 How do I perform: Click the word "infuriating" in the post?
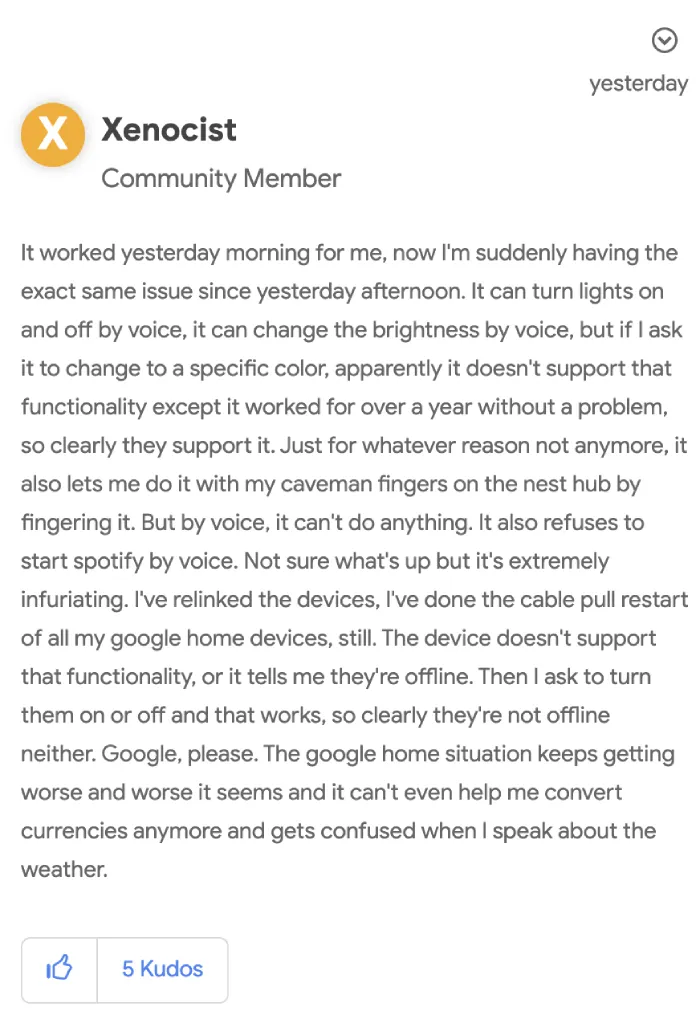(x=73, y=599)
